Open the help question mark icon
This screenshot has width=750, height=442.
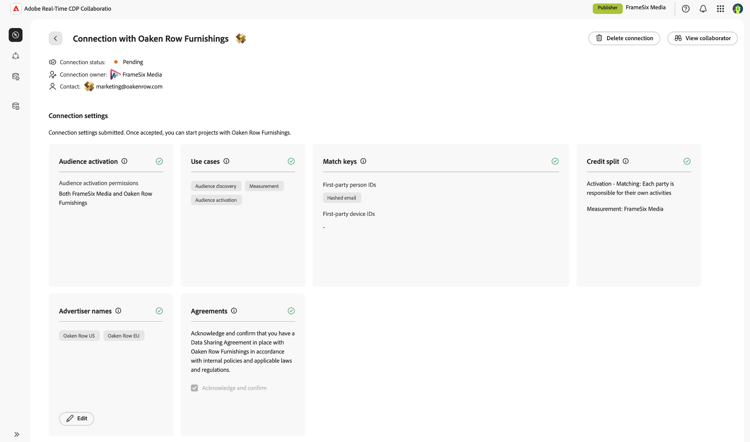click(x=685, y=9)
